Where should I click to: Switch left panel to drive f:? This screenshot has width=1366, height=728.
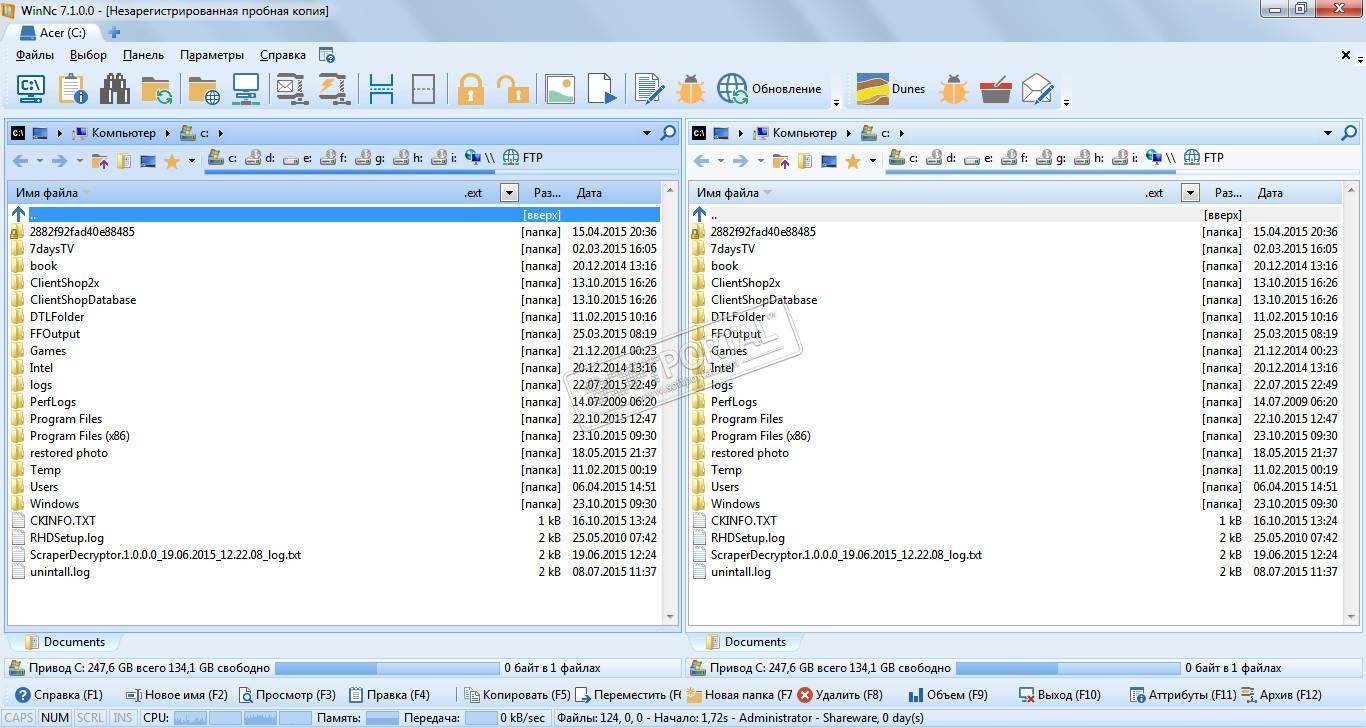[334, 158]
